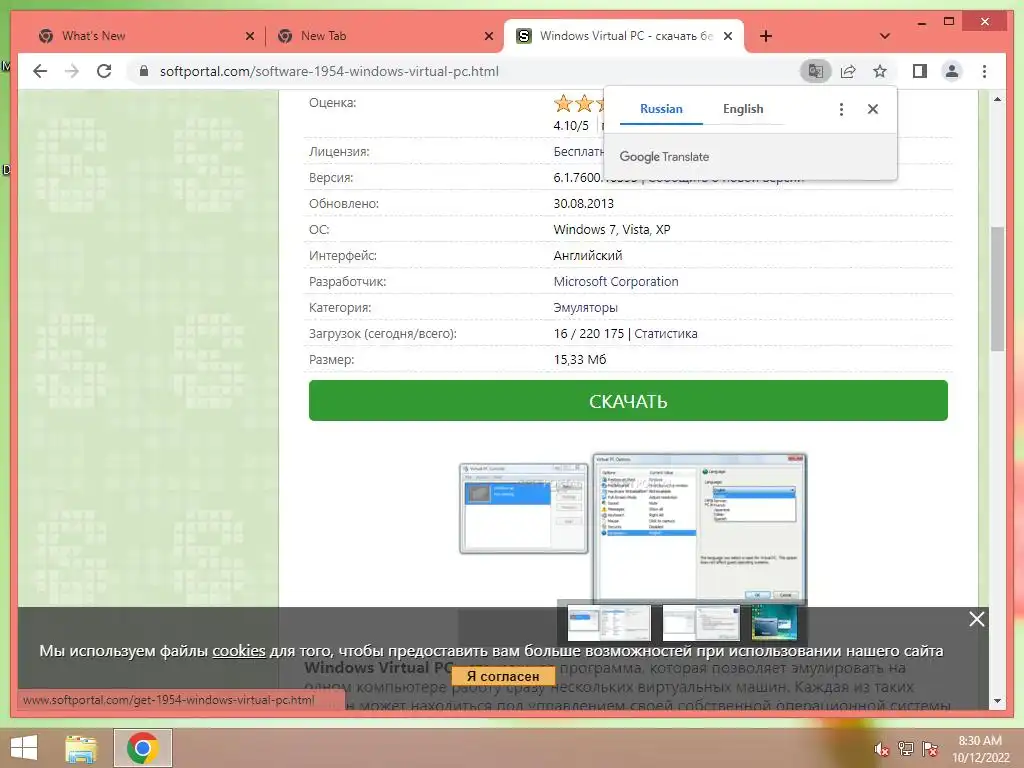The width and height of the screenshot is (1024, 768).
Task: Accept cookies with Я согласен button
Action: coord(503,676)
